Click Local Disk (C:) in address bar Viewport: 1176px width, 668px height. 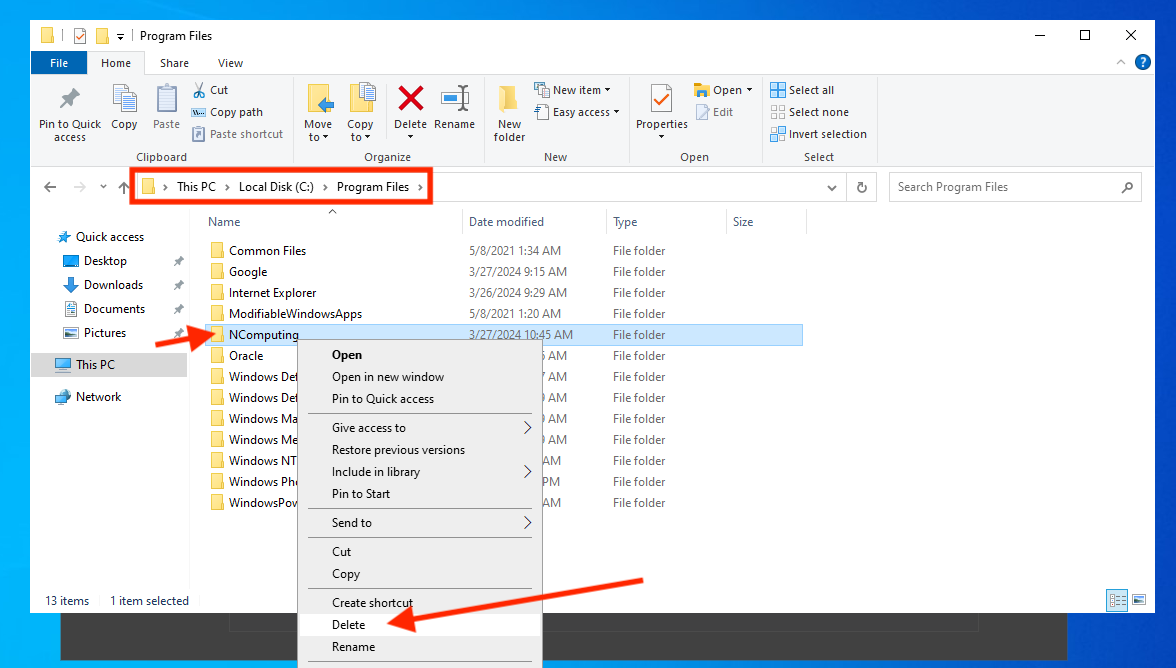[276, 187]
